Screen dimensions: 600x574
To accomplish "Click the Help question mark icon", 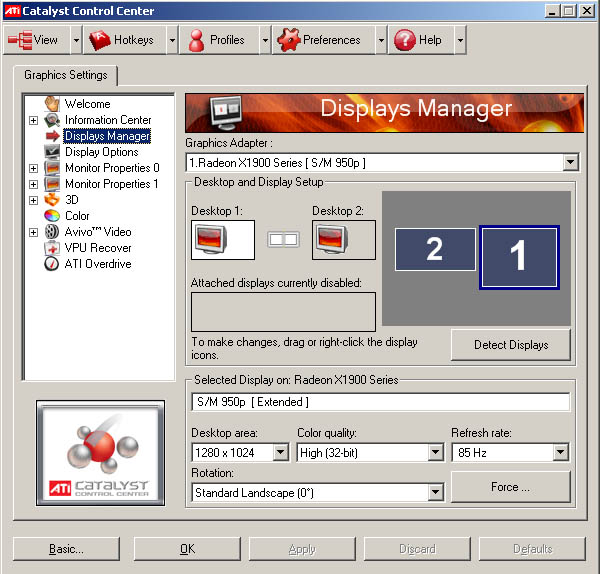I will click(x=405, y=40).
